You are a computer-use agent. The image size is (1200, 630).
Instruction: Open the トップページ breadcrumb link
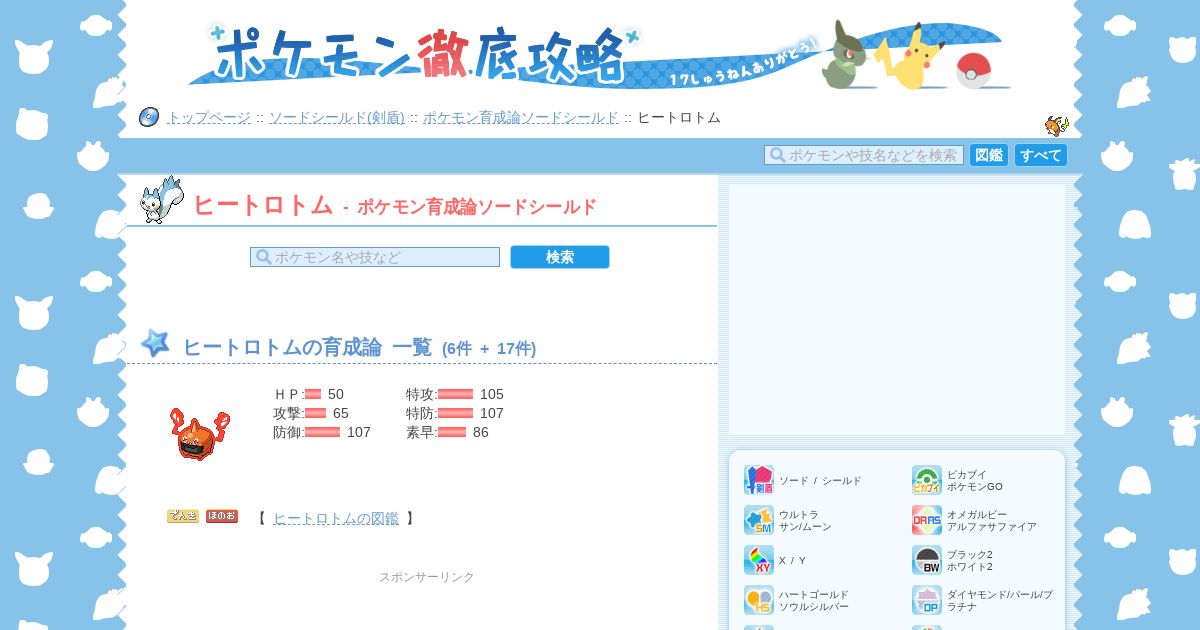pos(209,118)
